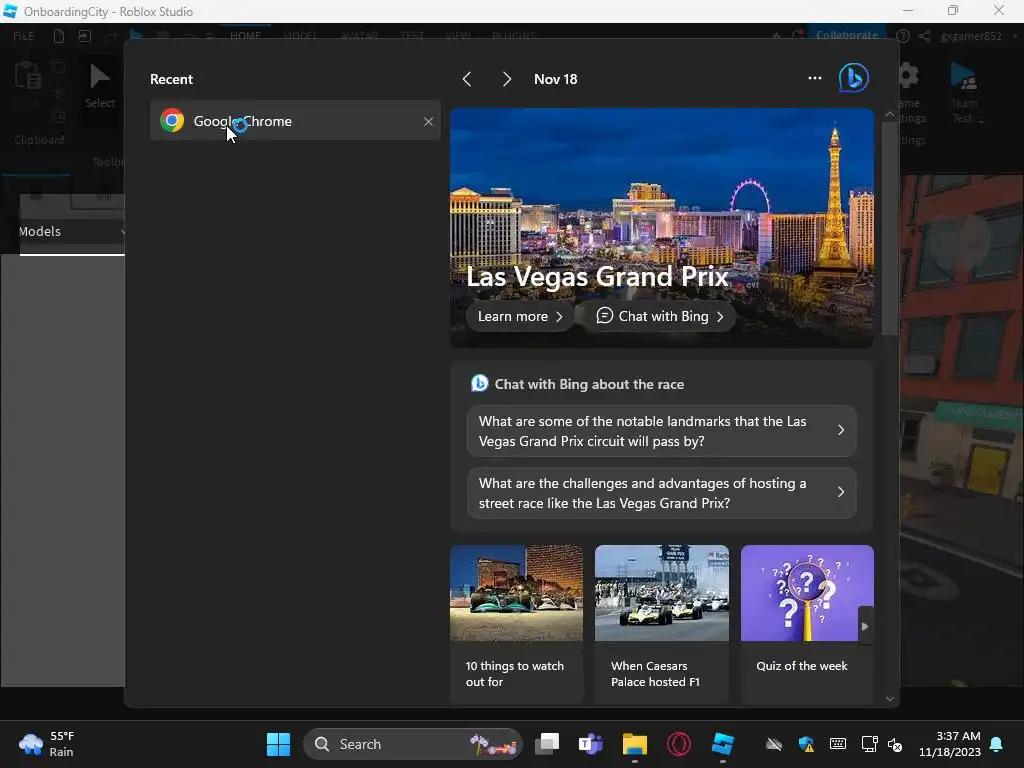Open the Models dropdown in the Toolbox
The width and height of the screenshot is (1024, 768).
(x=72, y=231)
